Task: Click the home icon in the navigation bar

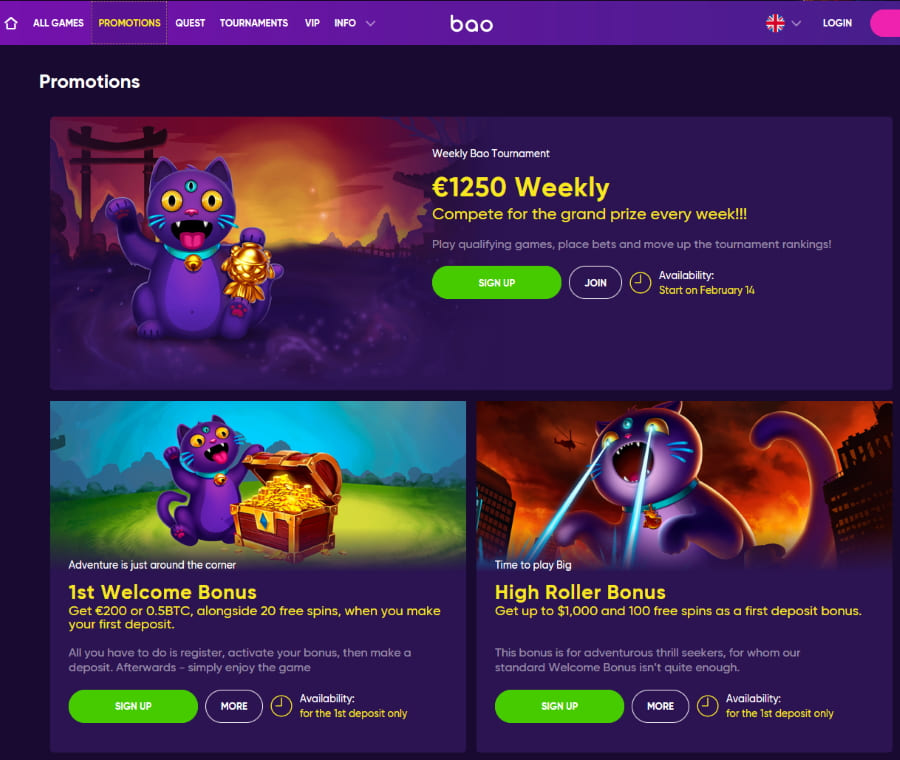Action: (11, 24)
